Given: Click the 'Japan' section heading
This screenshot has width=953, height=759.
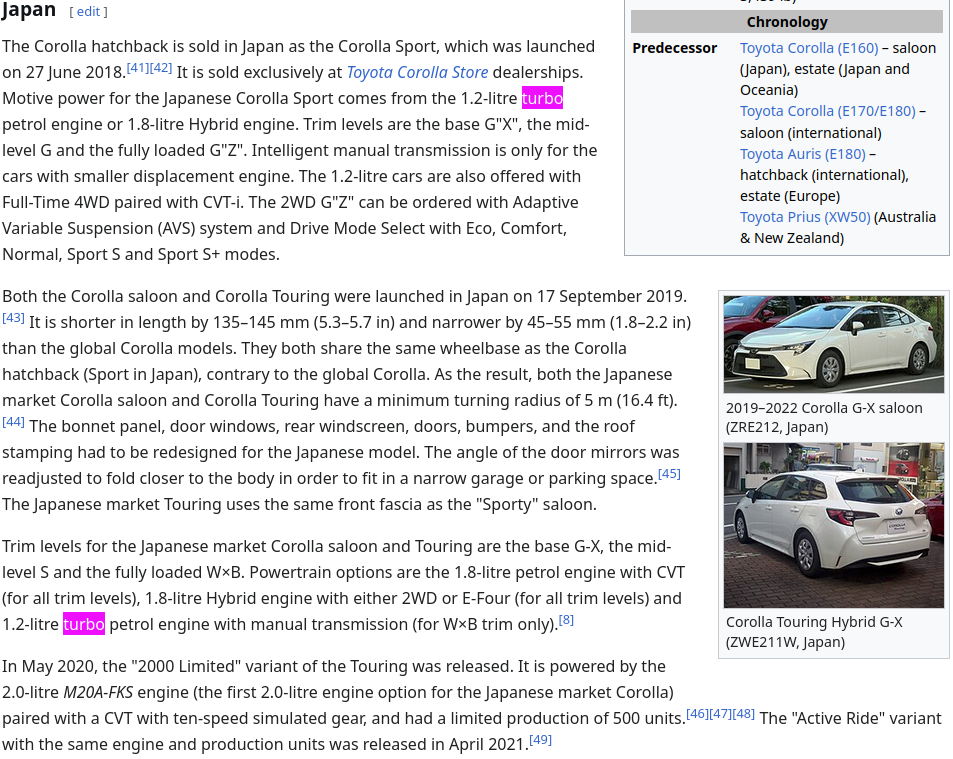Looking at the screenshot, I should 29,10.
